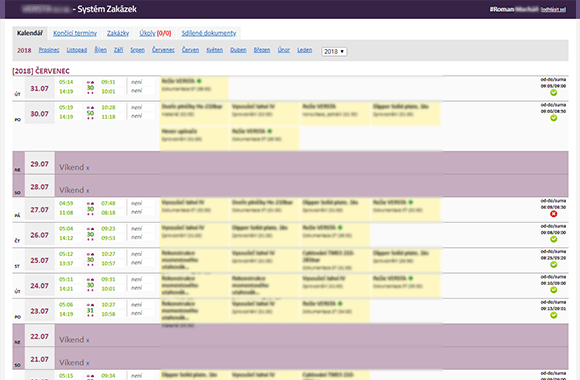Screen dimensions: 580x380
Task: Click green checkmark status for 26.07
Action: (553, 239)
